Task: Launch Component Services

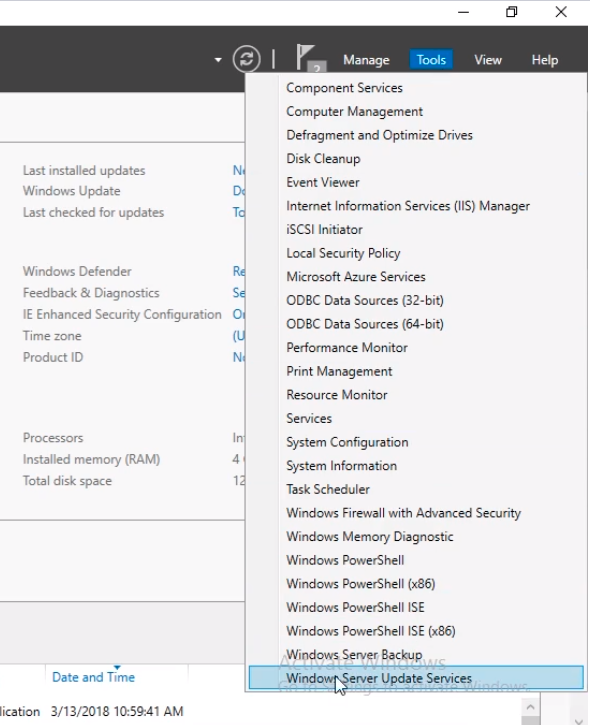Action: pyautogui.click(x=344, y=88)
